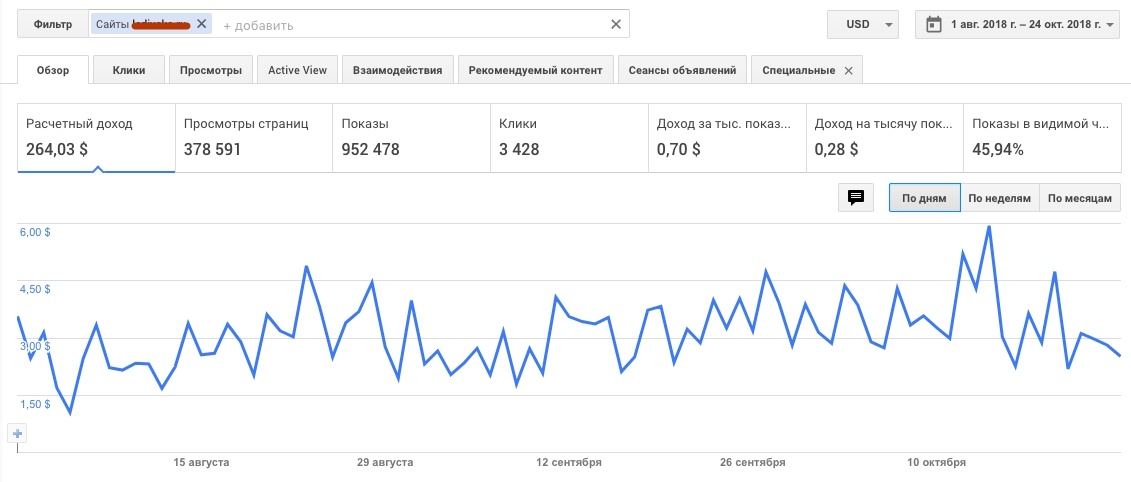Open the Клики tab
The width and height of the screenshot is (1131, 482).
(129, 70)
